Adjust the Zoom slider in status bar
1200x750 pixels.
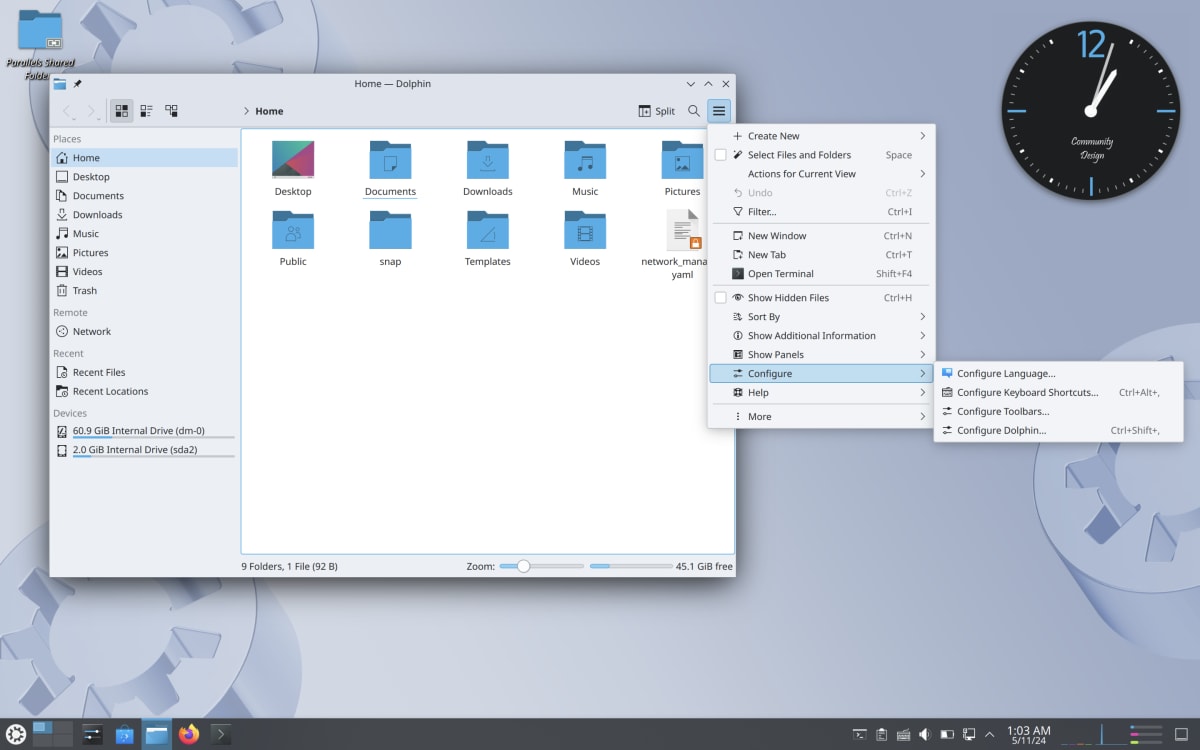[541, 567]
